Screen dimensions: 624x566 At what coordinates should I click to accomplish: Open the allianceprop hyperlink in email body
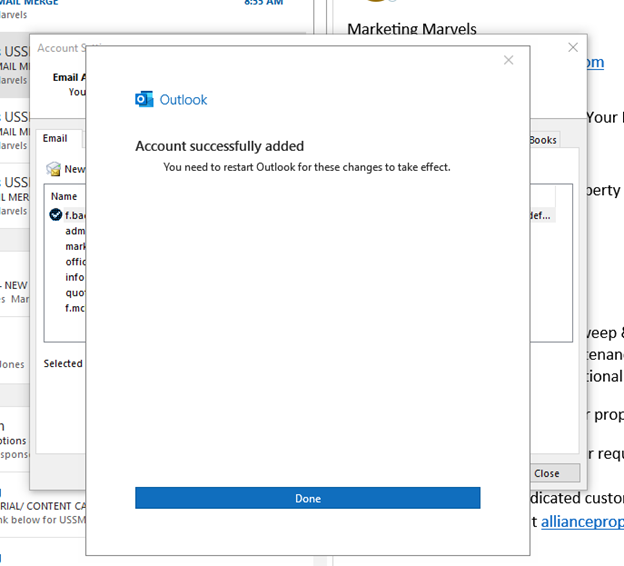coord(582,521)
